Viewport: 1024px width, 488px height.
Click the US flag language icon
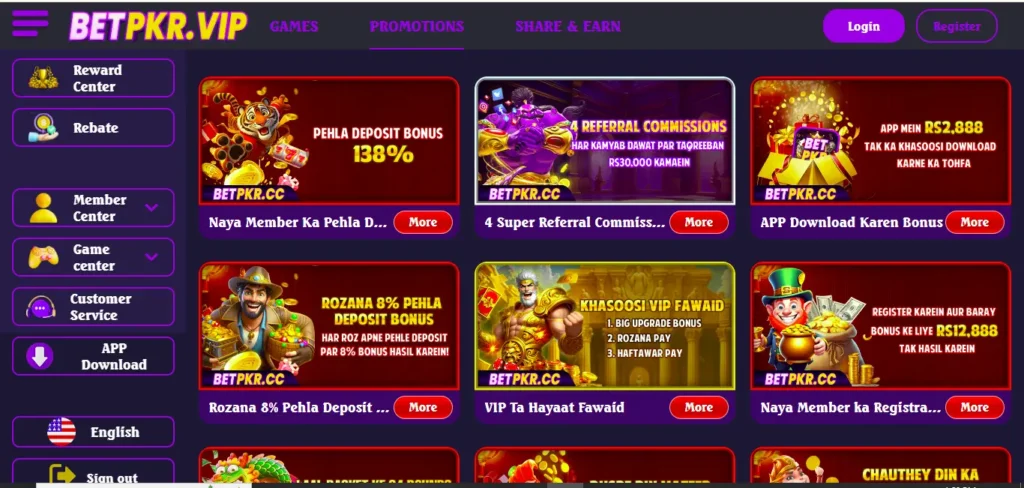pyautogui.click(x=61, y=432)
